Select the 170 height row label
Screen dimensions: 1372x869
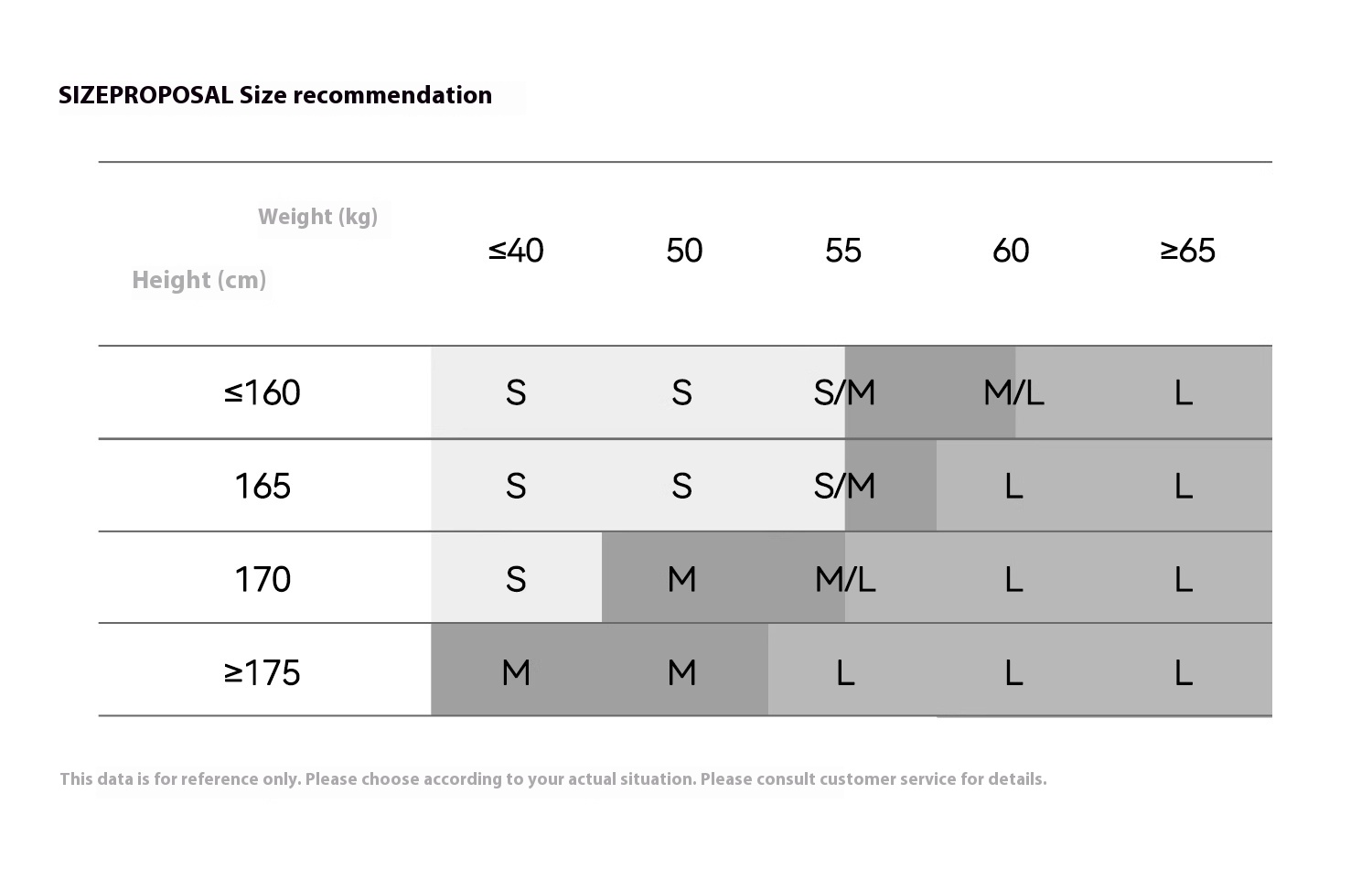[263, 579]
